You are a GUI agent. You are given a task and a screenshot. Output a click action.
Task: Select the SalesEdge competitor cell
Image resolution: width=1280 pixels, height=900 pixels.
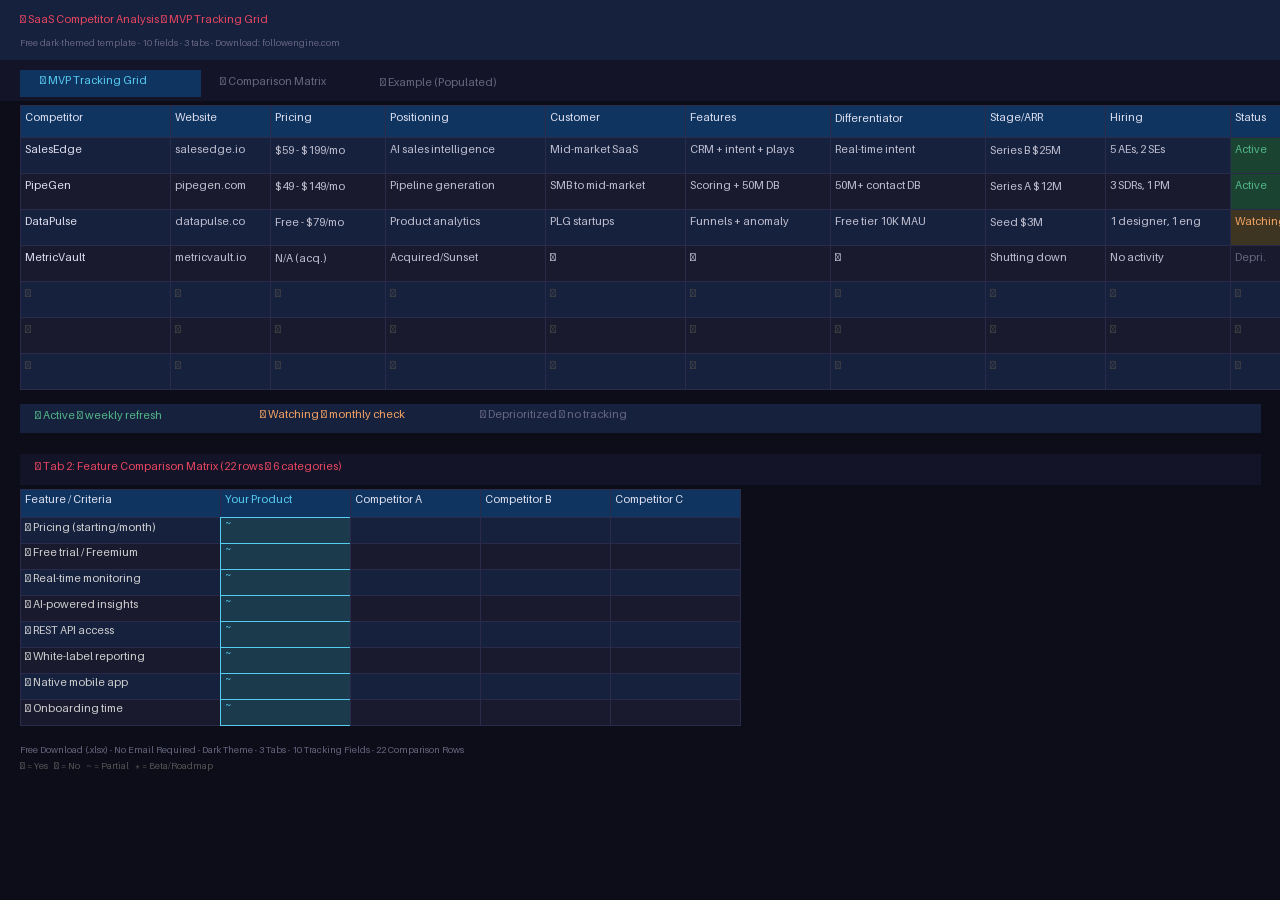coord(95,156)
